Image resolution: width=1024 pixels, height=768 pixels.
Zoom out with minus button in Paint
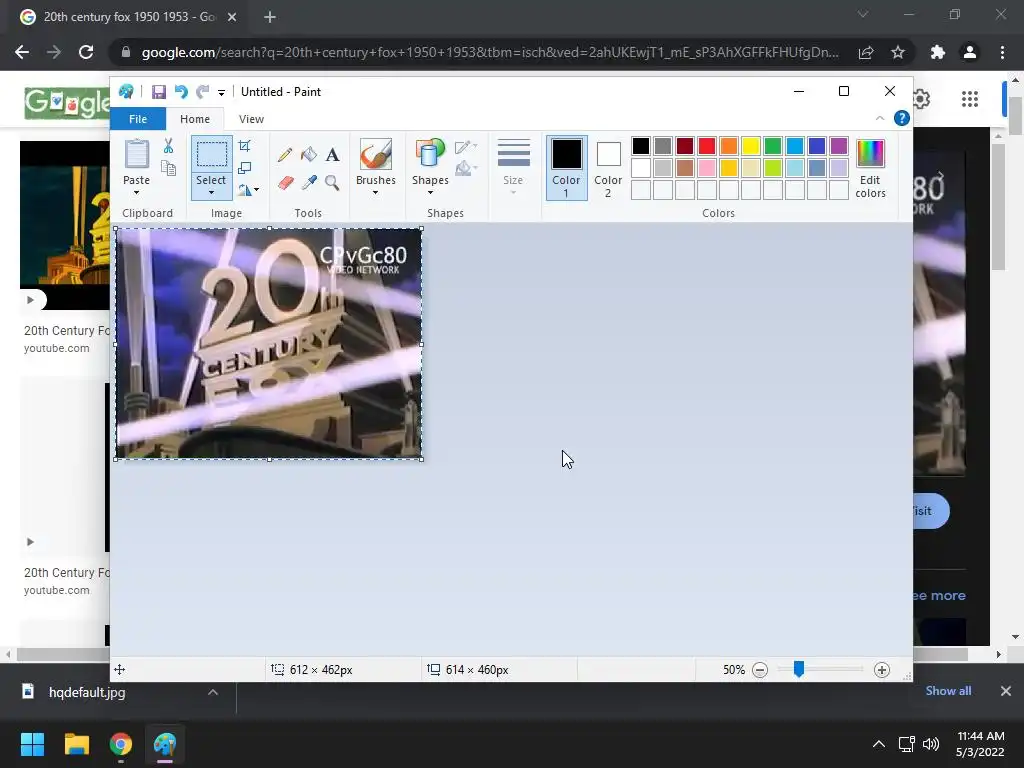coord(760,670)
